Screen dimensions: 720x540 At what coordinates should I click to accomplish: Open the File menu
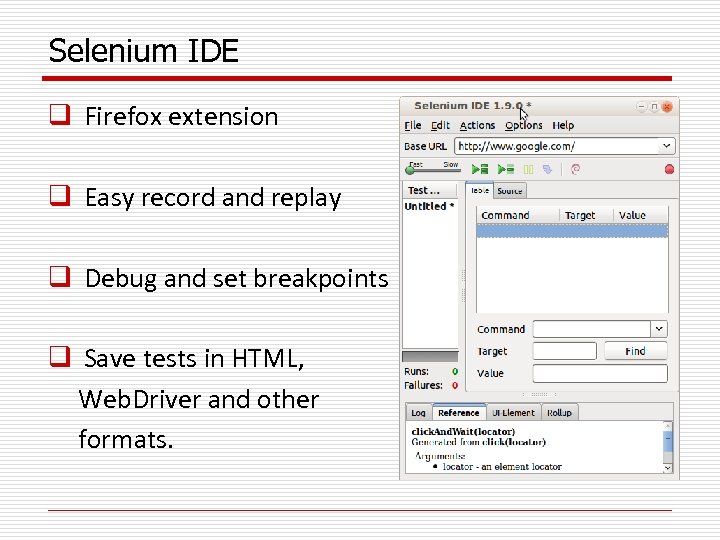pyautogui.click(x=412, y=125)
